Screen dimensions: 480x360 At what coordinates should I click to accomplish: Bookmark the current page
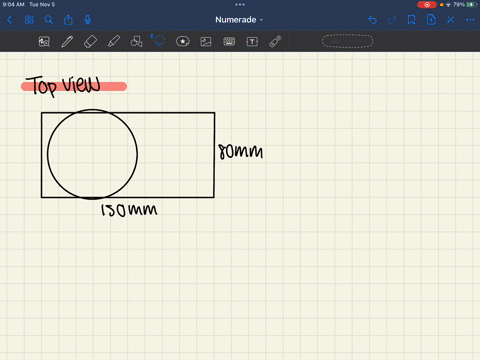pyautogui.click(x=412, y=20)
